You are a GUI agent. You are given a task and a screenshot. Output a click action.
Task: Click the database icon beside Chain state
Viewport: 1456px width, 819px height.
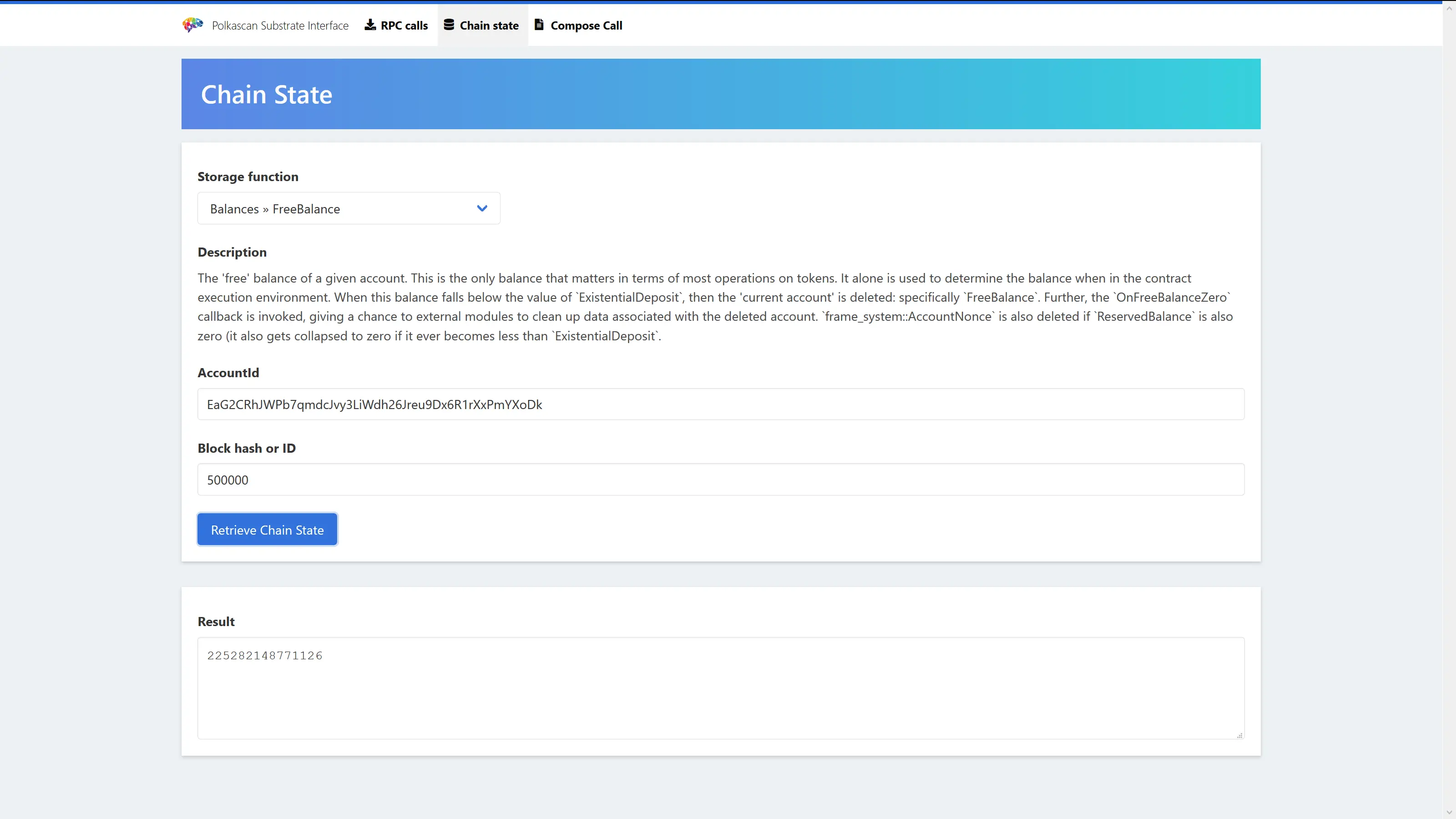click(449, 25)
